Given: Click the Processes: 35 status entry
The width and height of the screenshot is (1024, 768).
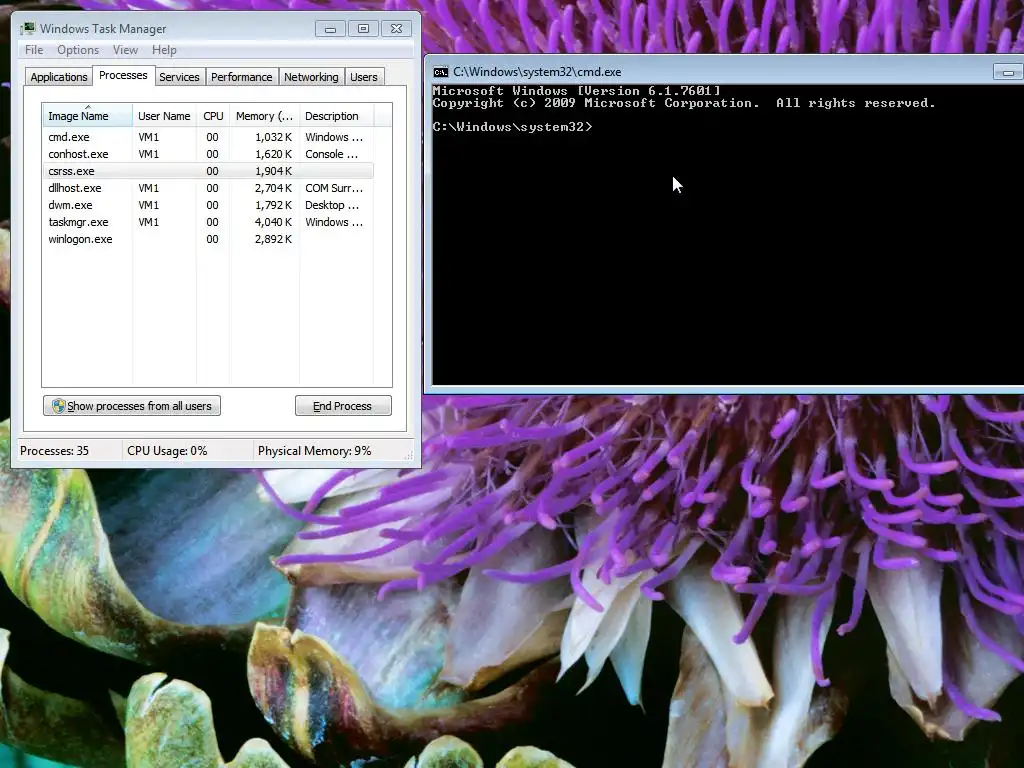Looking at the screenshot, I should pyautogui.click(x=54, y=451).
